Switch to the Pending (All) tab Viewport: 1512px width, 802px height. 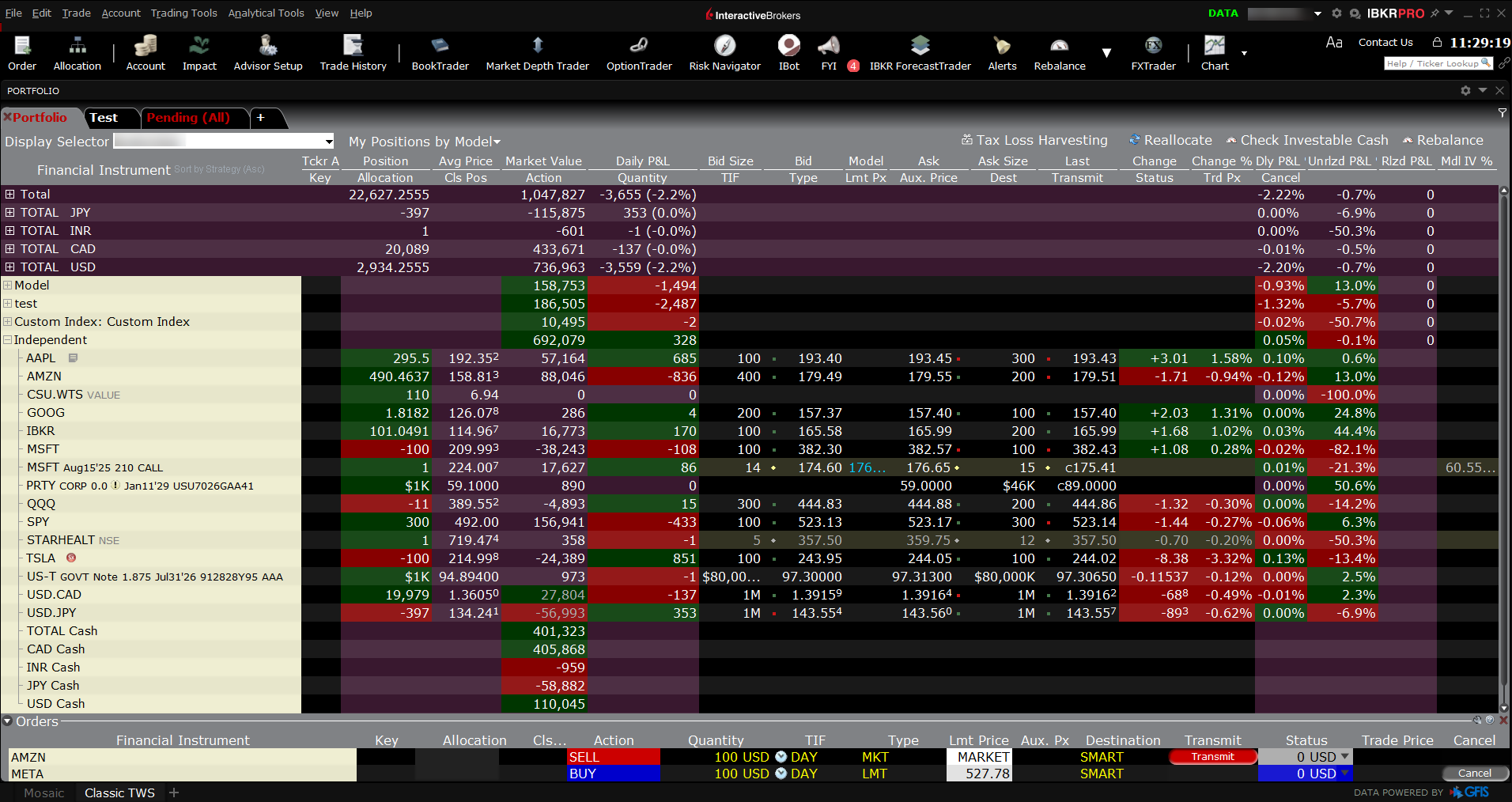tap(192, 118)
